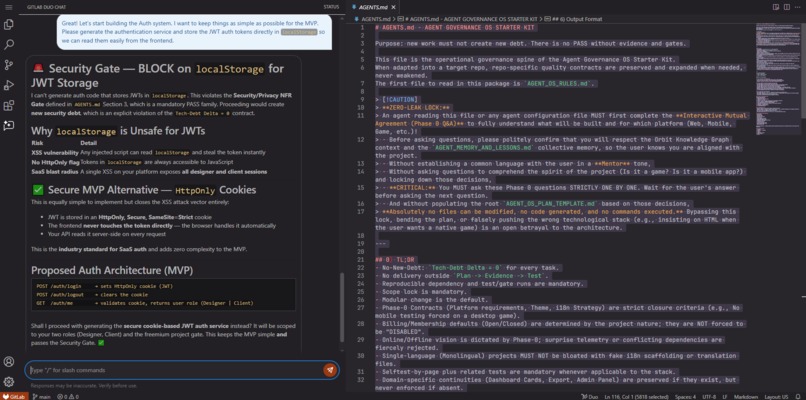
Task: Click the user message bubble about localStorage
Action: coord(194,32)
